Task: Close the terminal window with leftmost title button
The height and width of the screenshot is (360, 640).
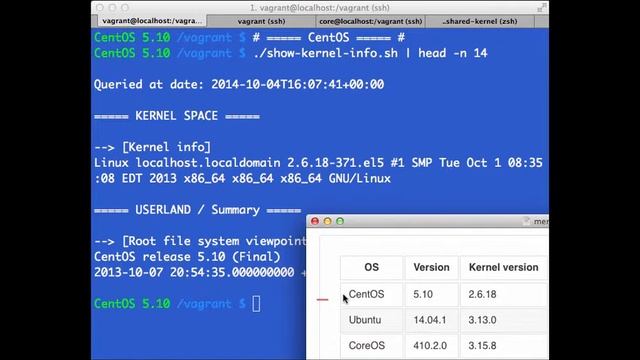Action: click(x=100, y=7)
